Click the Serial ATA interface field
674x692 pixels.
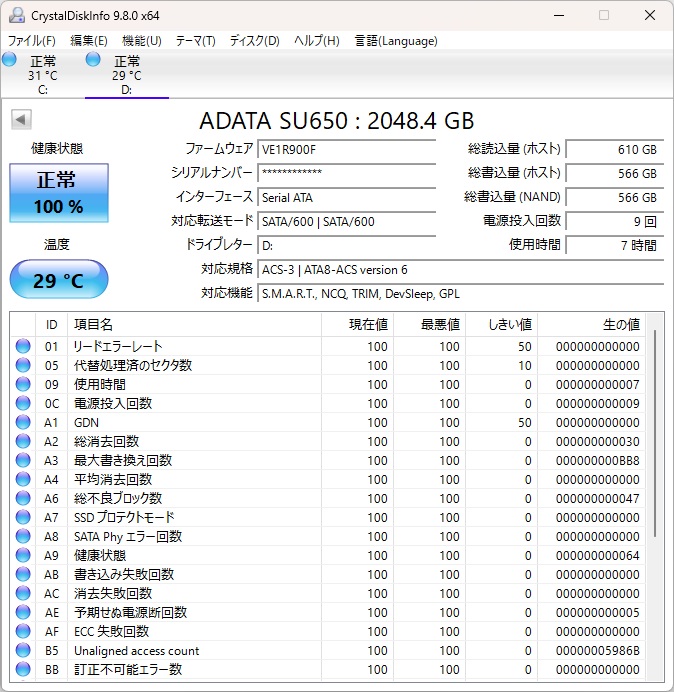tap(346, 197)
